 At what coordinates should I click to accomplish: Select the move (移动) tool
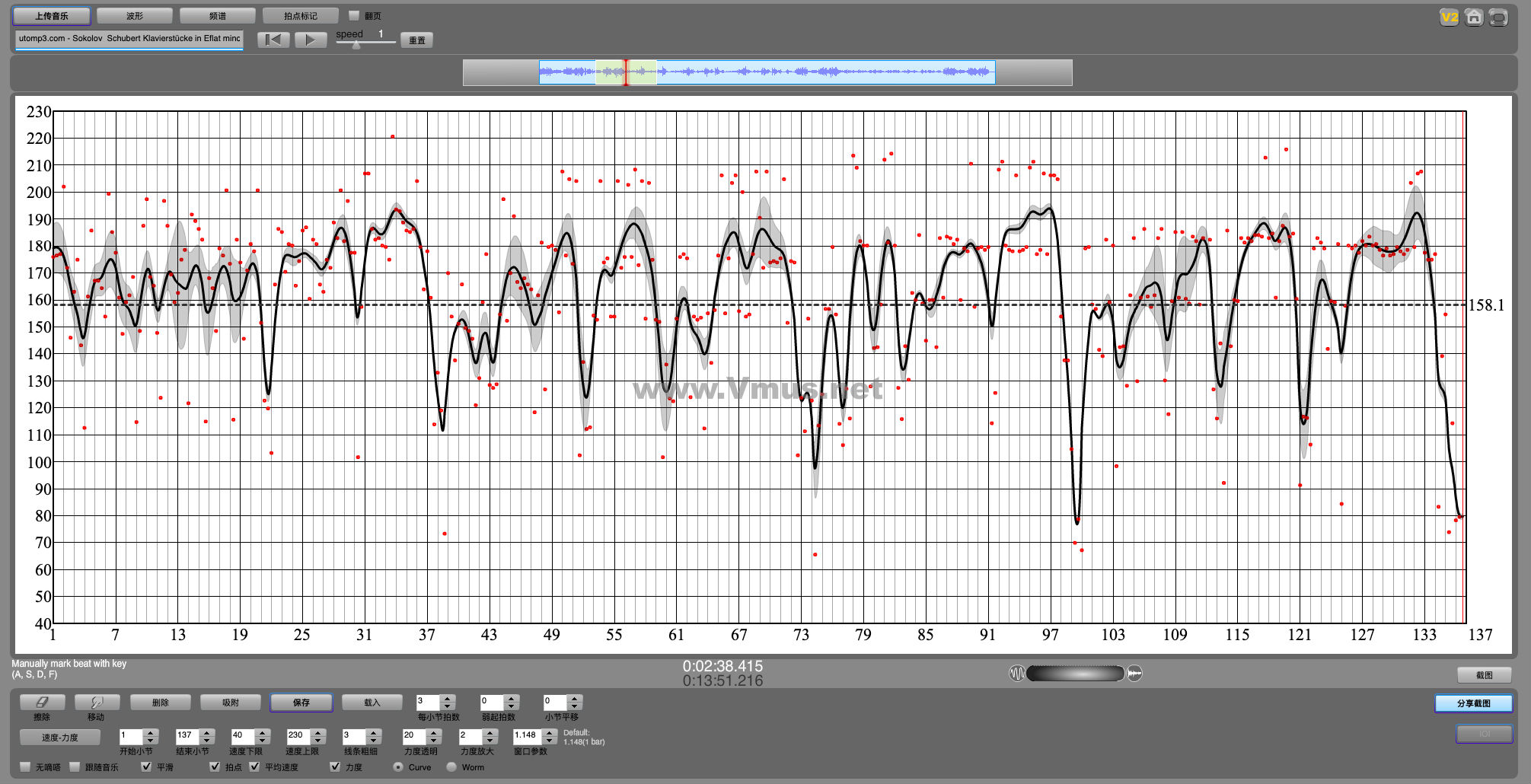click(96, 703)
